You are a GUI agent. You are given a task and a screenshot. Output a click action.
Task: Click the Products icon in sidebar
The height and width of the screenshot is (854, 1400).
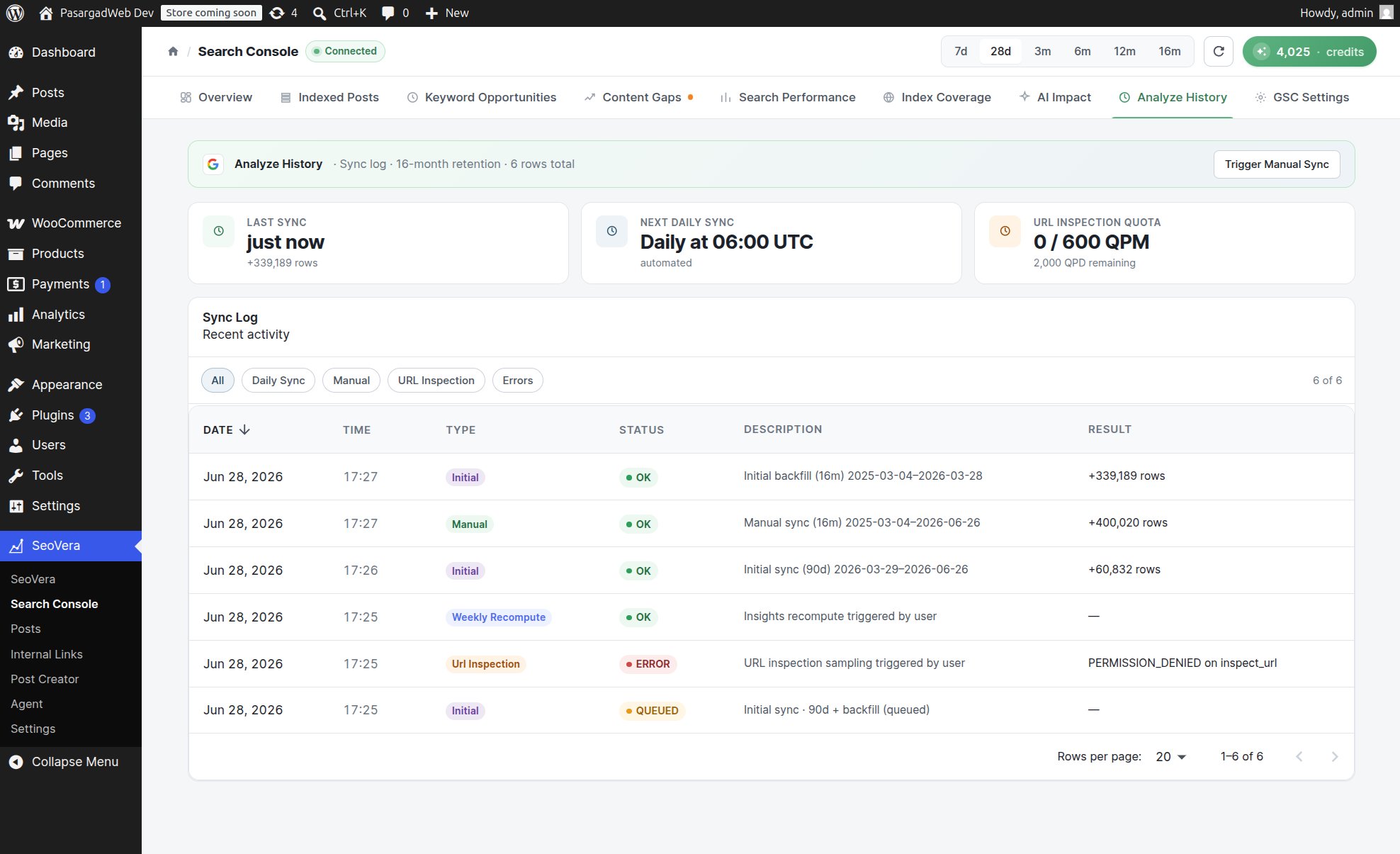(16, 254)
